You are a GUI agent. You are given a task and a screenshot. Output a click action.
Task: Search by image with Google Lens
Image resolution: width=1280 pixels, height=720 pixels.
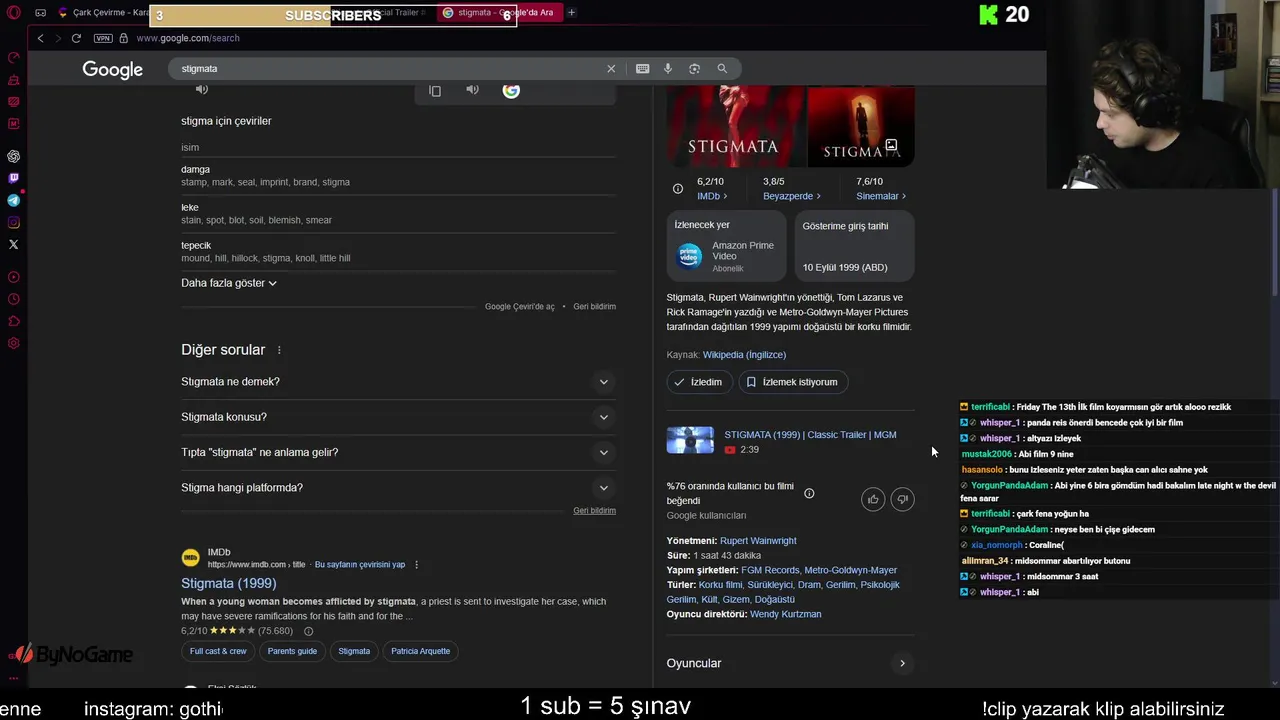click(694, 69)
